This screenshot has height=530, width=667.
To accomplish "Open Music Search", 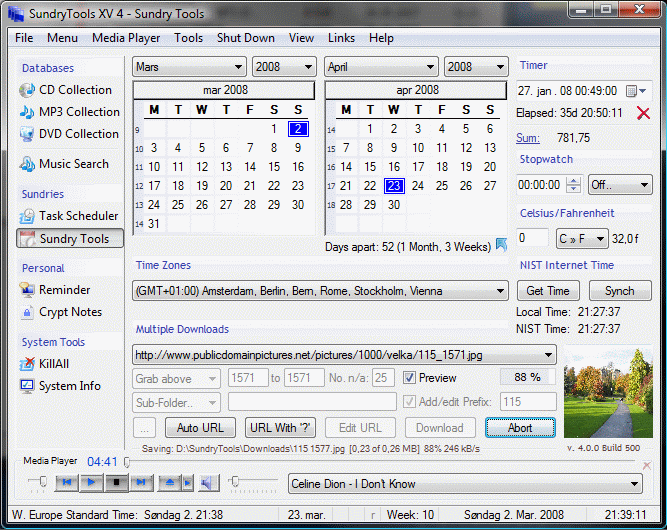I will tap(64, 164).
